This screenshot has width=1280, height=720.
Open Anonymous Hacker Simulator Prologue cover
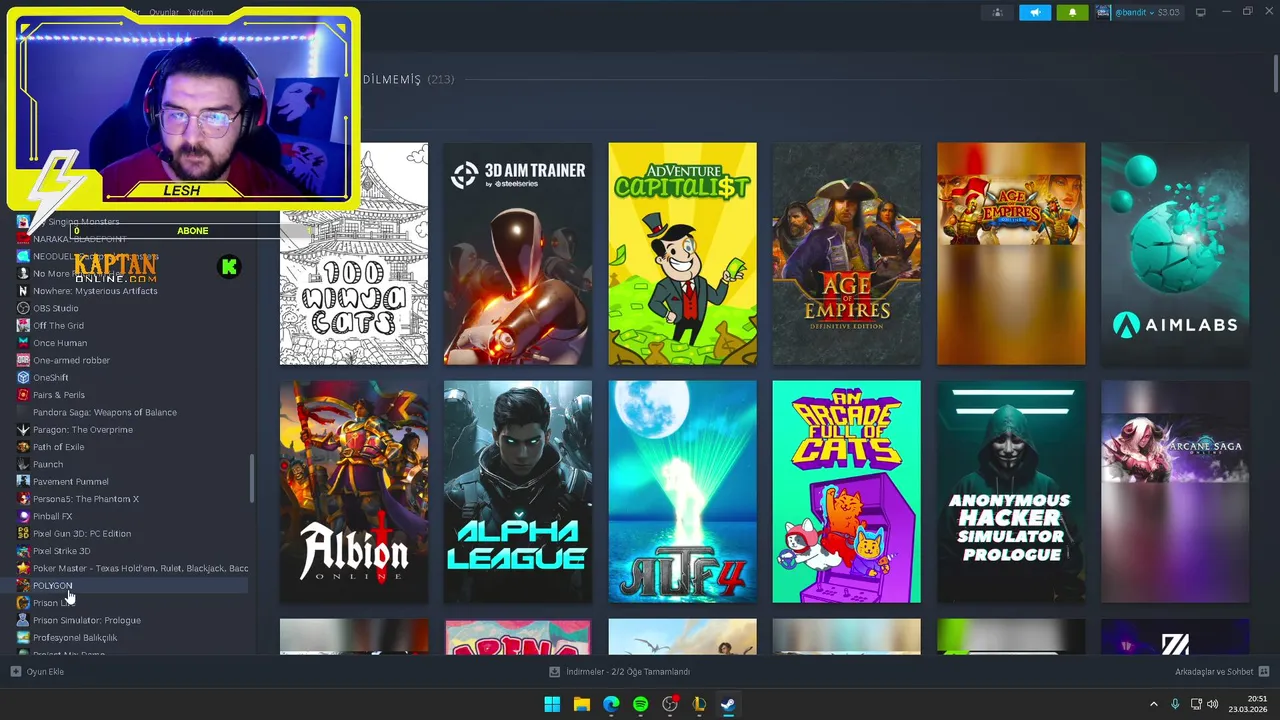pyautogui.click(x=1011, y=492)
